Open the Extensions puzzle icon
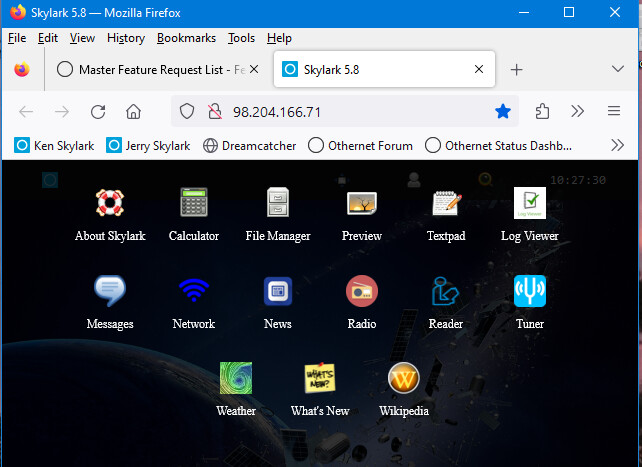This screenshot has width=642, height=467. [x=542, y=111]
